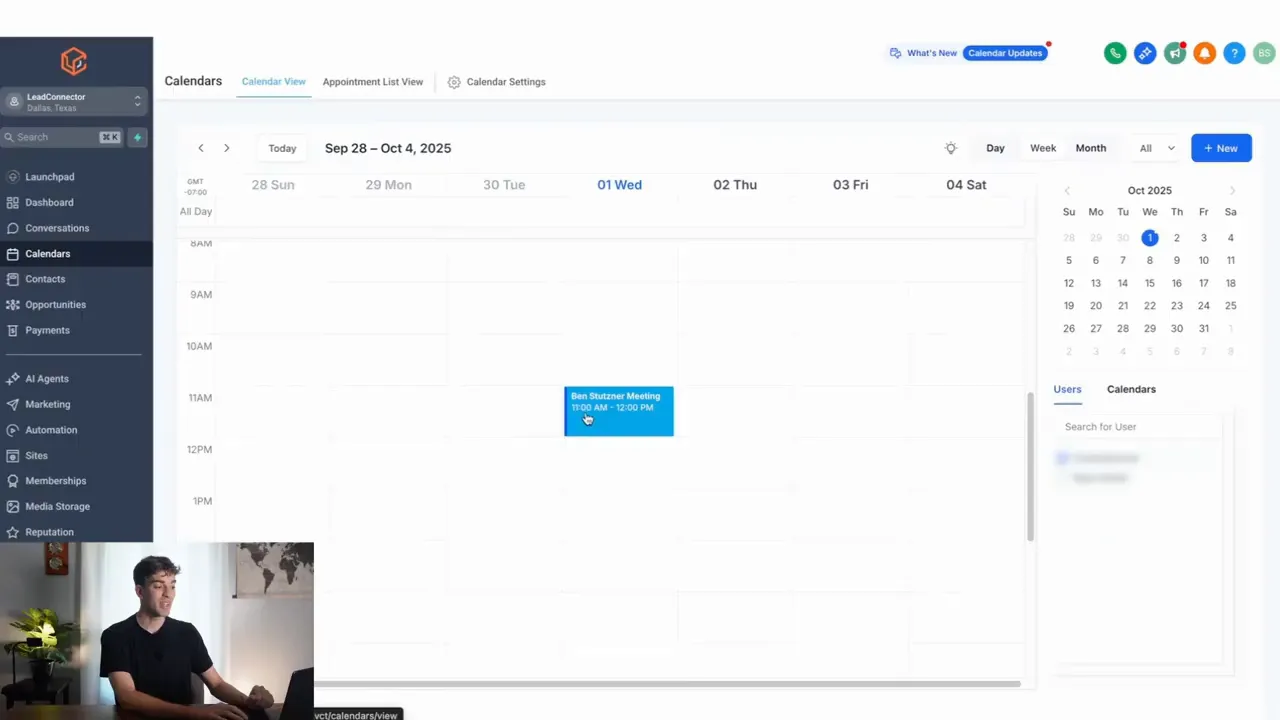Open the Automation section
The width and height of the screenshot is (1280, 720).
pos(51,429)
